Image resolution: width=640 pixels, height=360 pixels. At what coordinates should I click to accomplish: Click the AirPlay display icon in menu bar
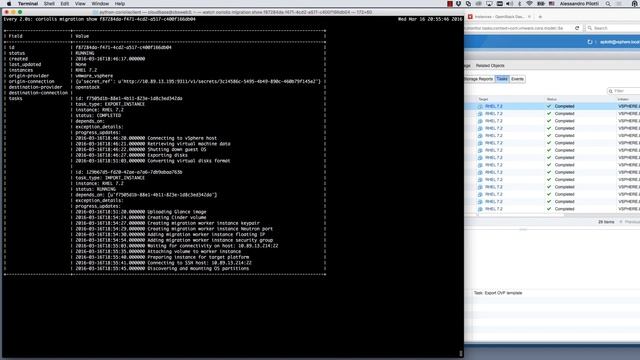(x=489, y=4)
